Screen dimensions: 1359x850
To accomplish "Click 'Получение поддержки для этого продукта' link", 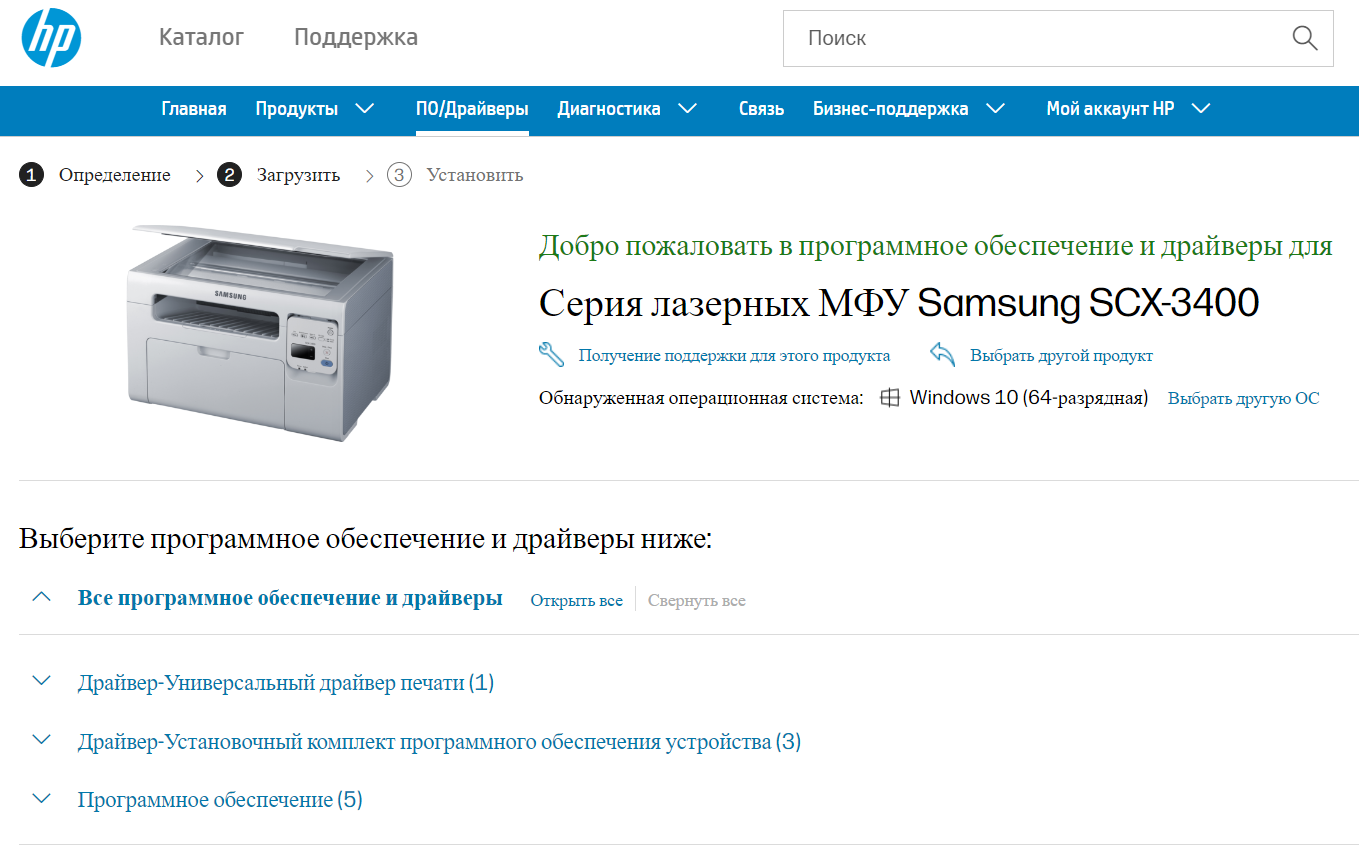I will click(x=734, y=356).
